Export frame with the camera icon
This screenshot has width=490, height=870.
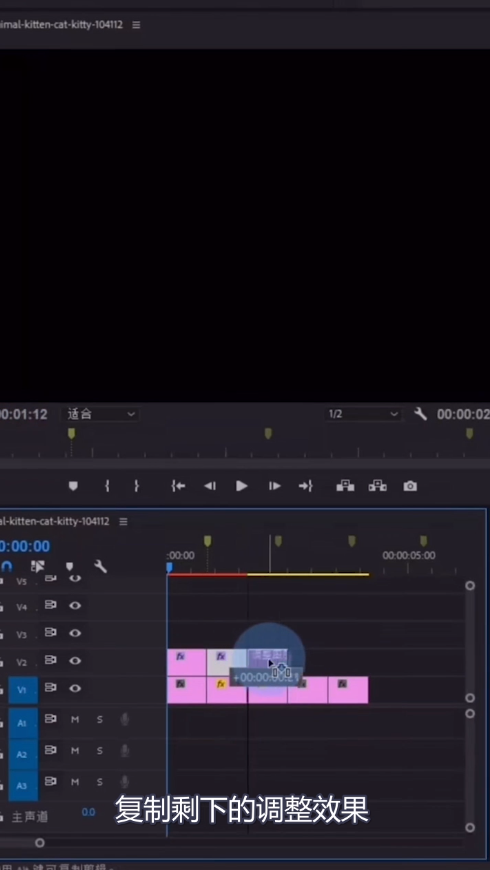pos(410,486)
